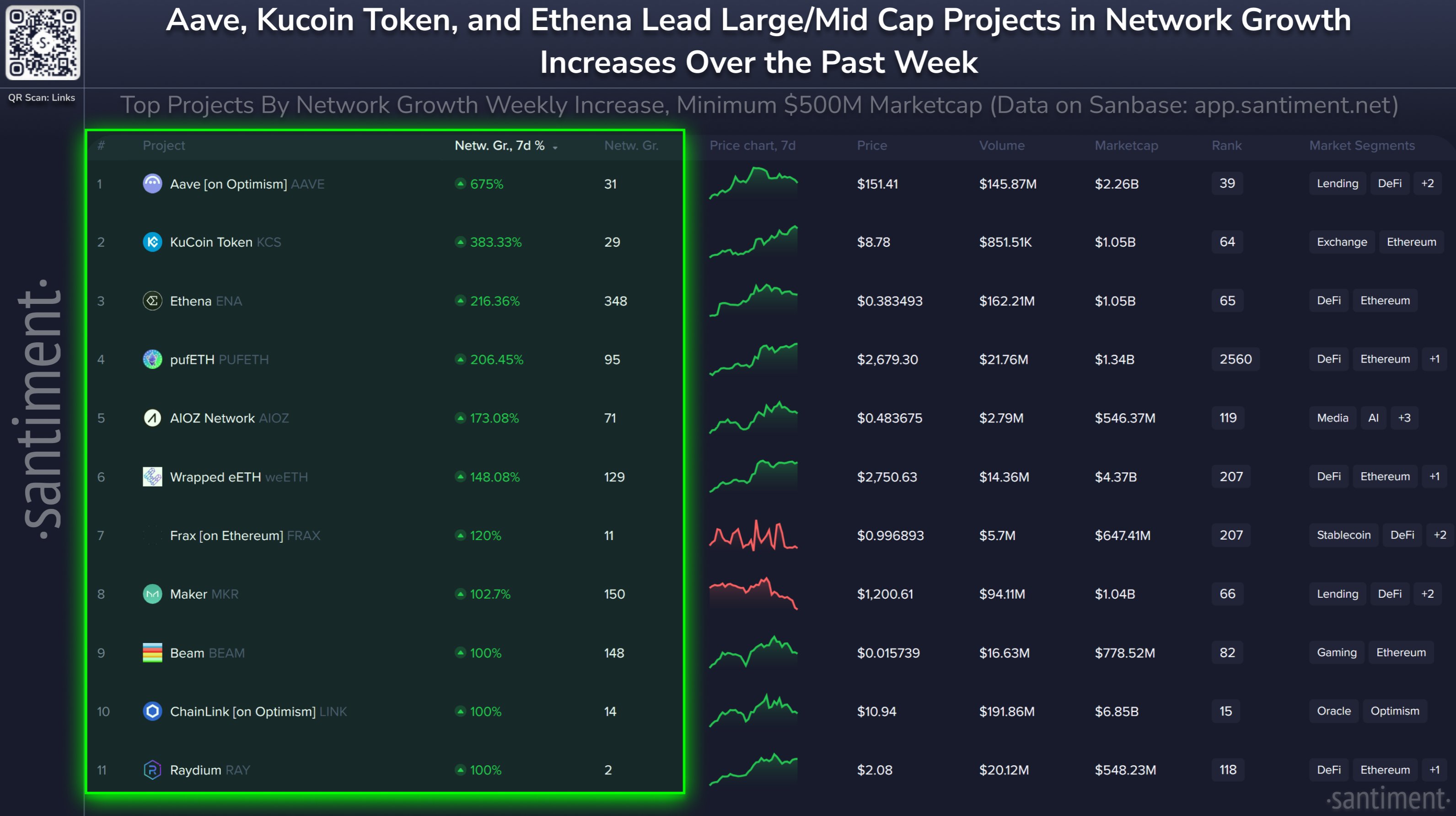The height and width of the screenshot is (816, 1456).
Task: Click the Stablecoin tag on Frax row
Action: tap(1343, 535)
